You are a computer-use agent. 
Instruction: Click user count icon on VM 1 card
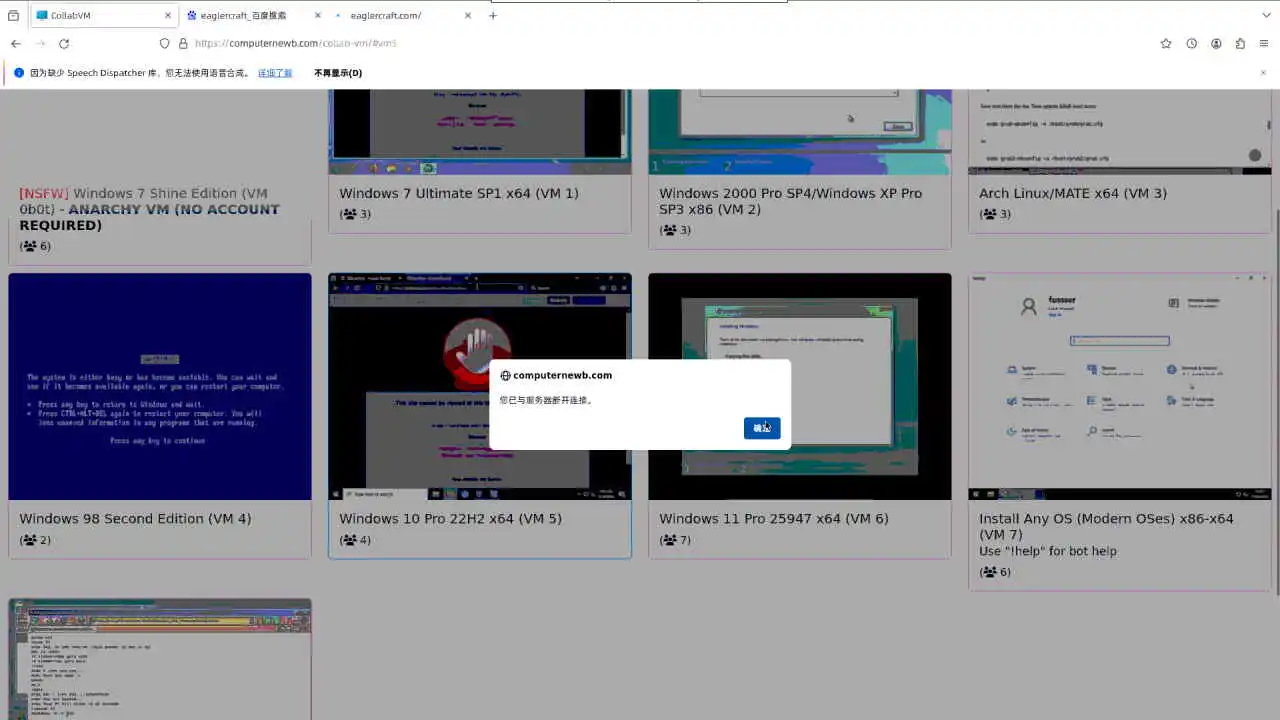click(350, 214)
